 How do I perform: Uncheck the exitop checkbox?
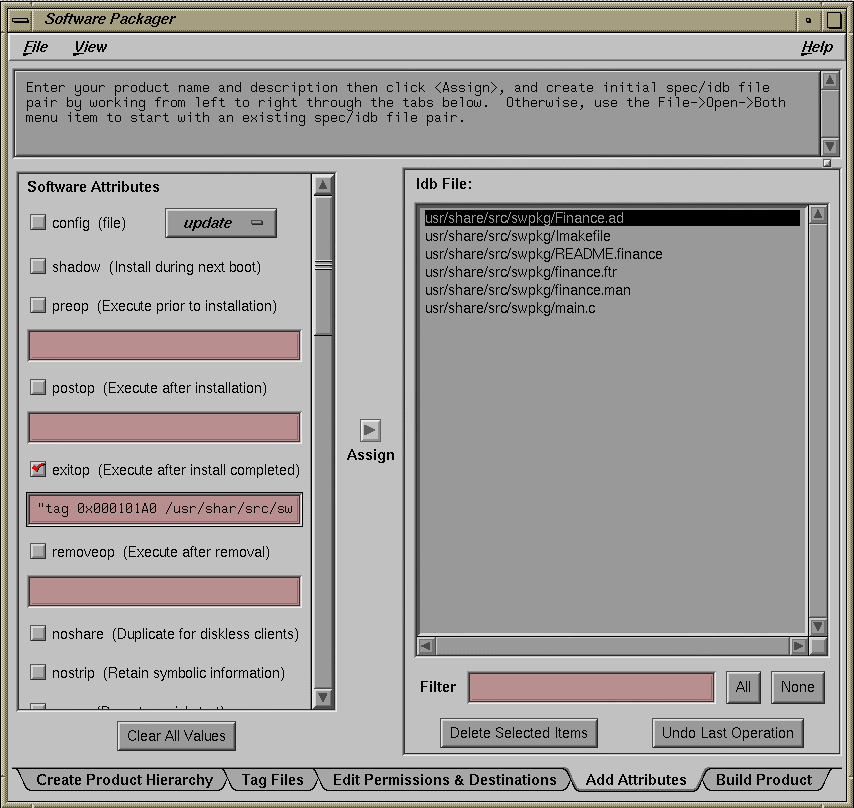[39, 470]
